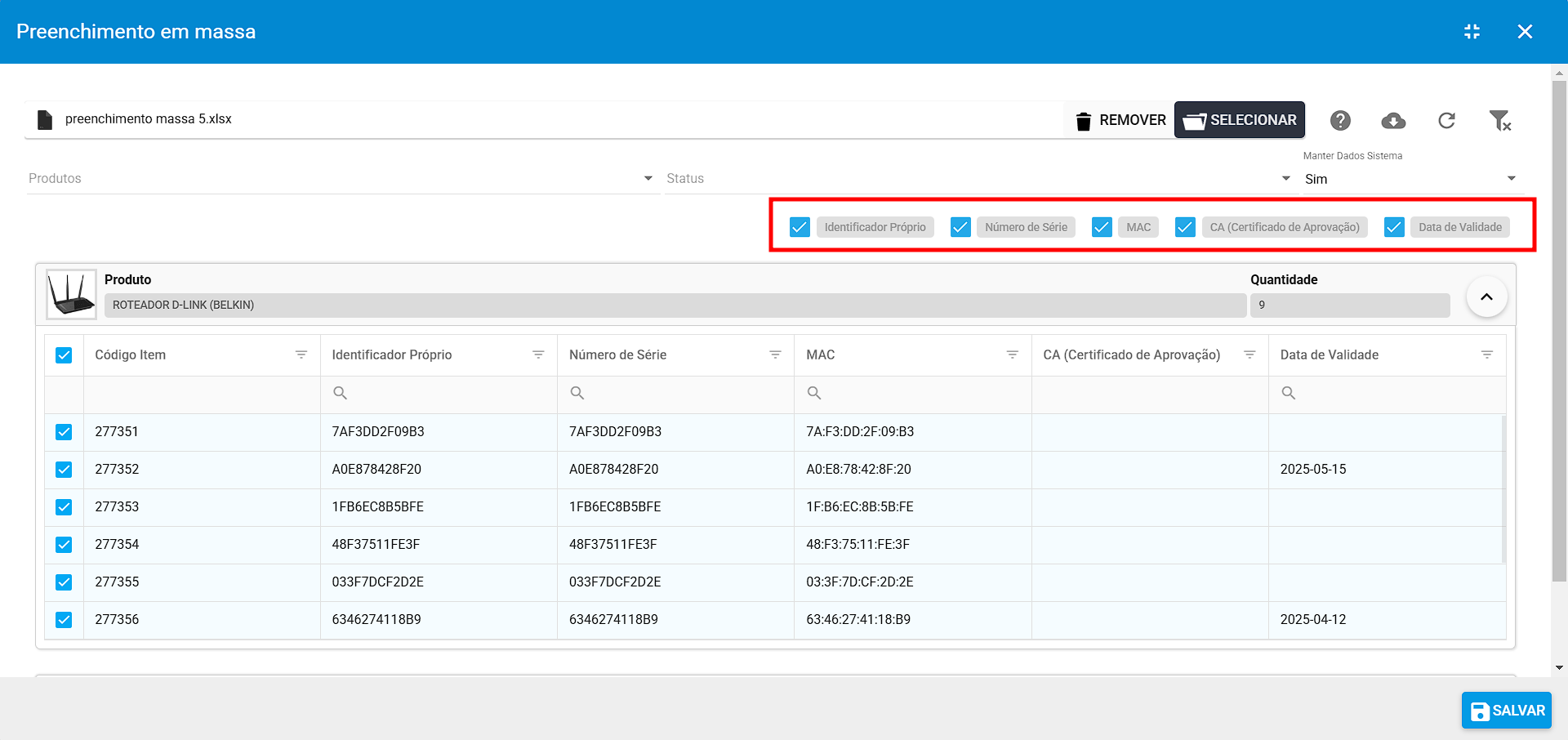
Task: Sort by Código Item column header
Action: point(130,354)
